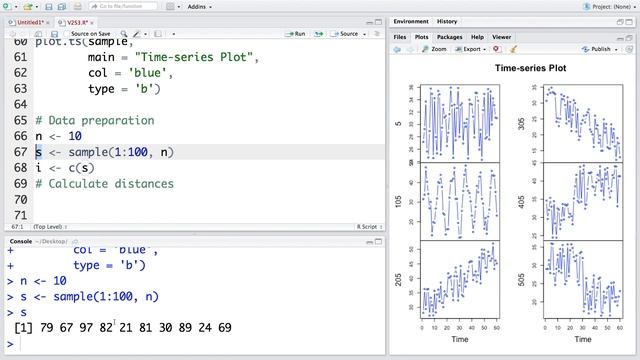The width and height of the screenshot is (640, 360).
Task: Switch to the History tab
Action: click(x=447, y=21)
